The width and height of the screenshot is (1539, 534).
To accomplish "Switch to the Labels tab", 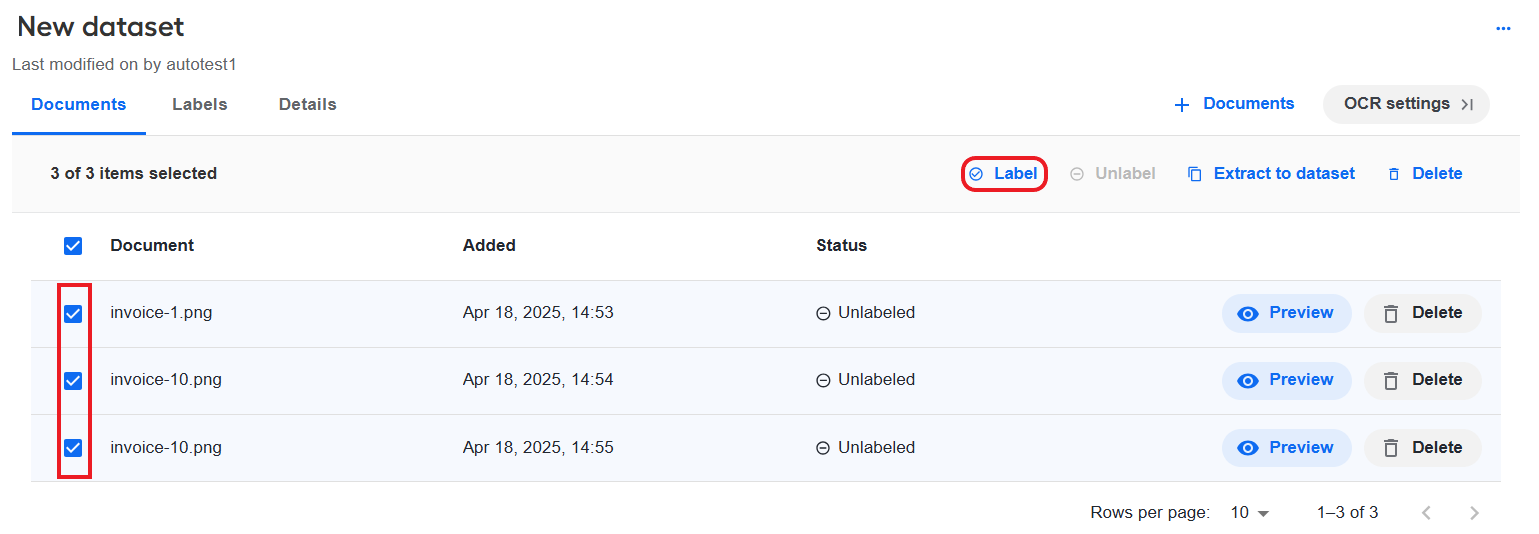I will pyautogui.click(x=199, y=104).
